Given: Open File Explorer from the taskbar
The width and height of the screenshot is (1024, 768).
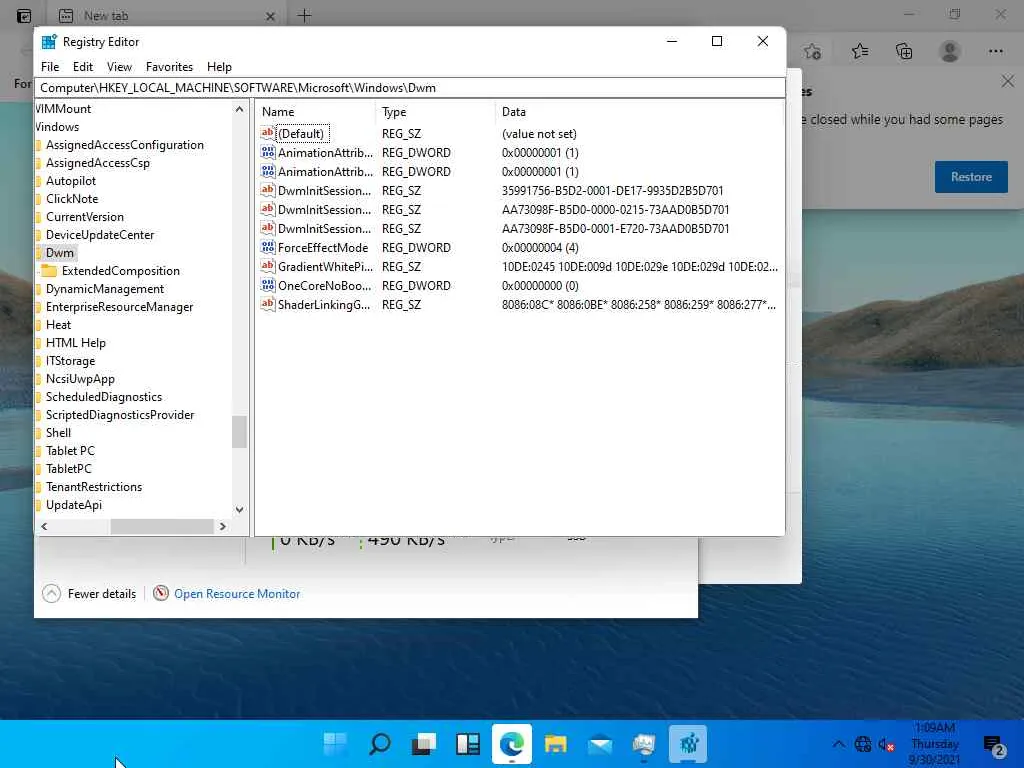Looking at the screenshot, I should click(x=556, y=744).
